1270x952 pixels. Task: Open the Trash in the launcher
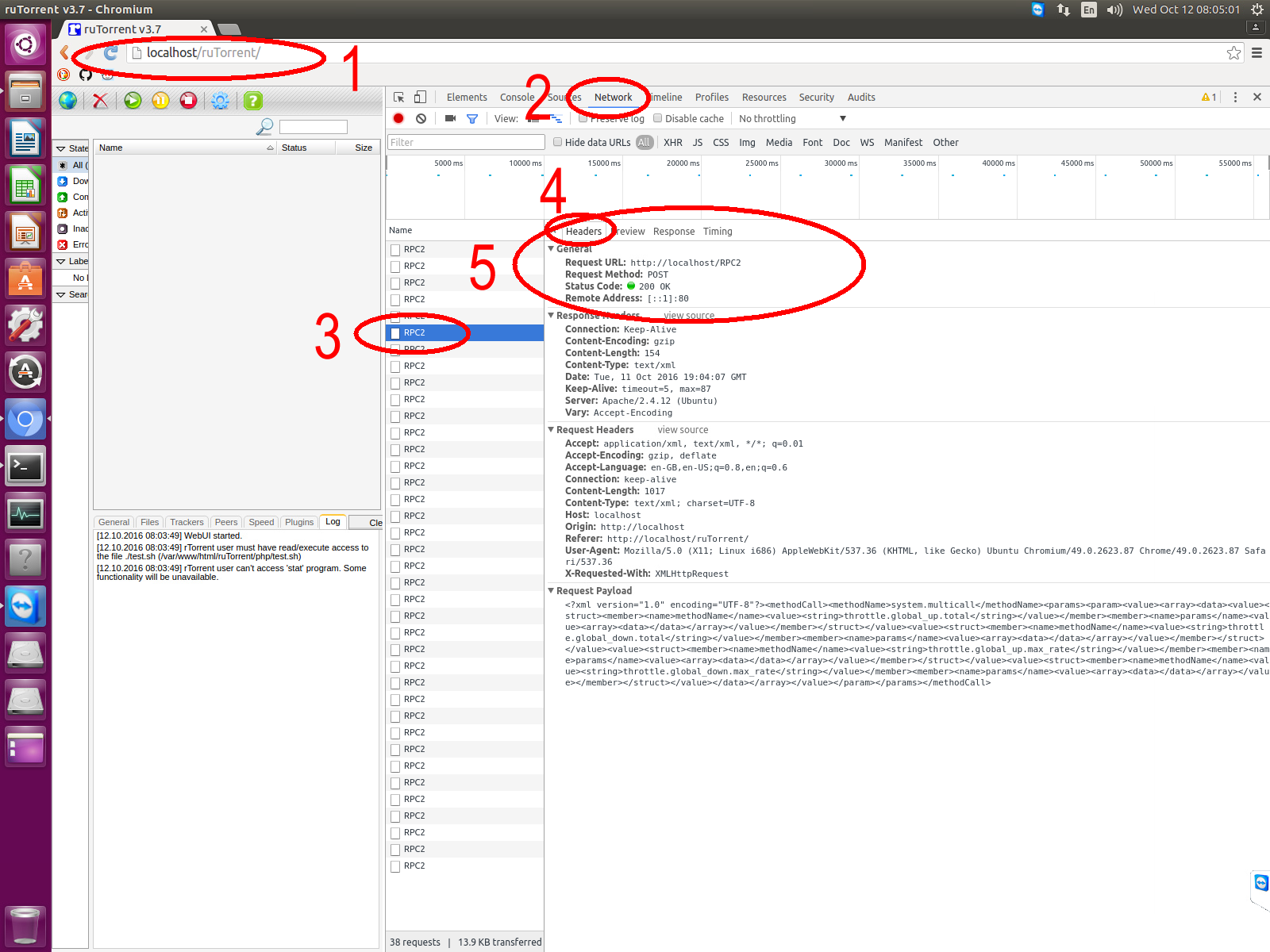point(25,925)
